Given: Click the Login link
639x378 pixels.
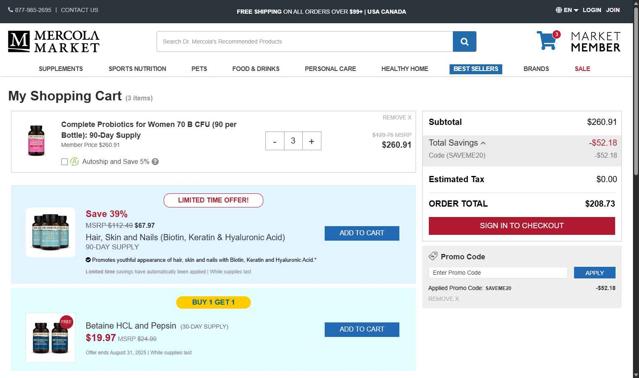Looking at the screenshot, I should tap(592, 10).
